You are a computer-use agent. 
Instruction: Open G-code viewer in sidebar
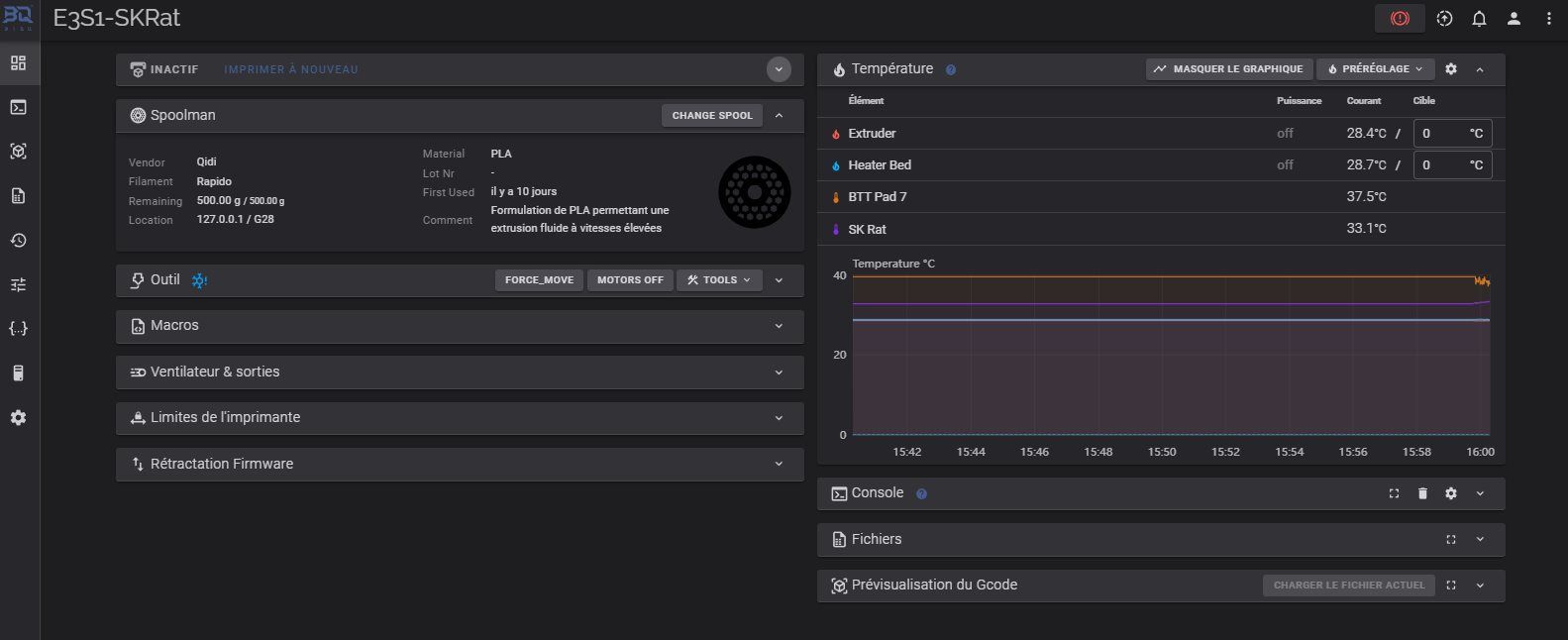[18, 152]
